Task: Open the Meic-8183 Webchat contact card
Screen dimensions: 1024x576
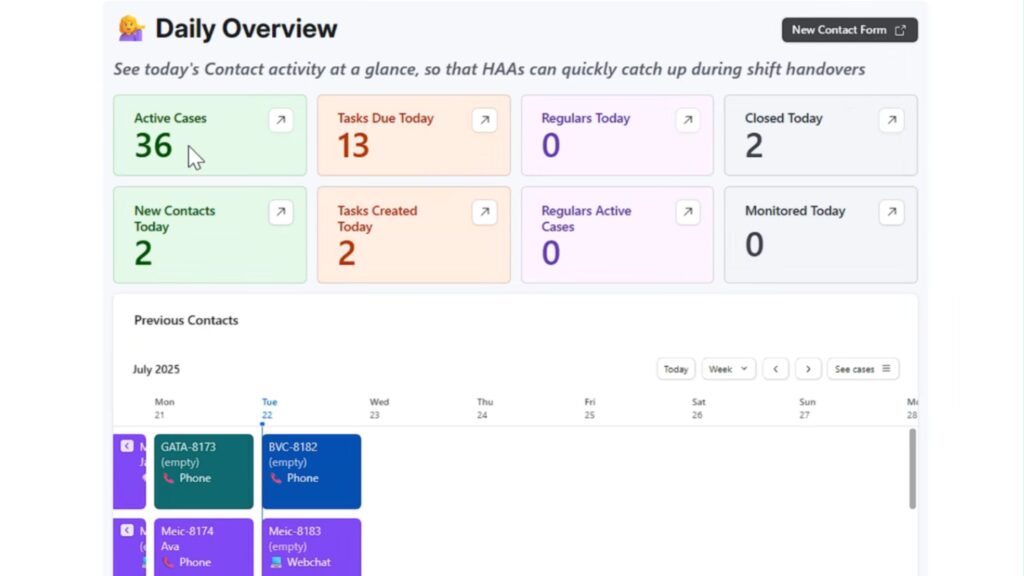Action: [x=311, y=546]
